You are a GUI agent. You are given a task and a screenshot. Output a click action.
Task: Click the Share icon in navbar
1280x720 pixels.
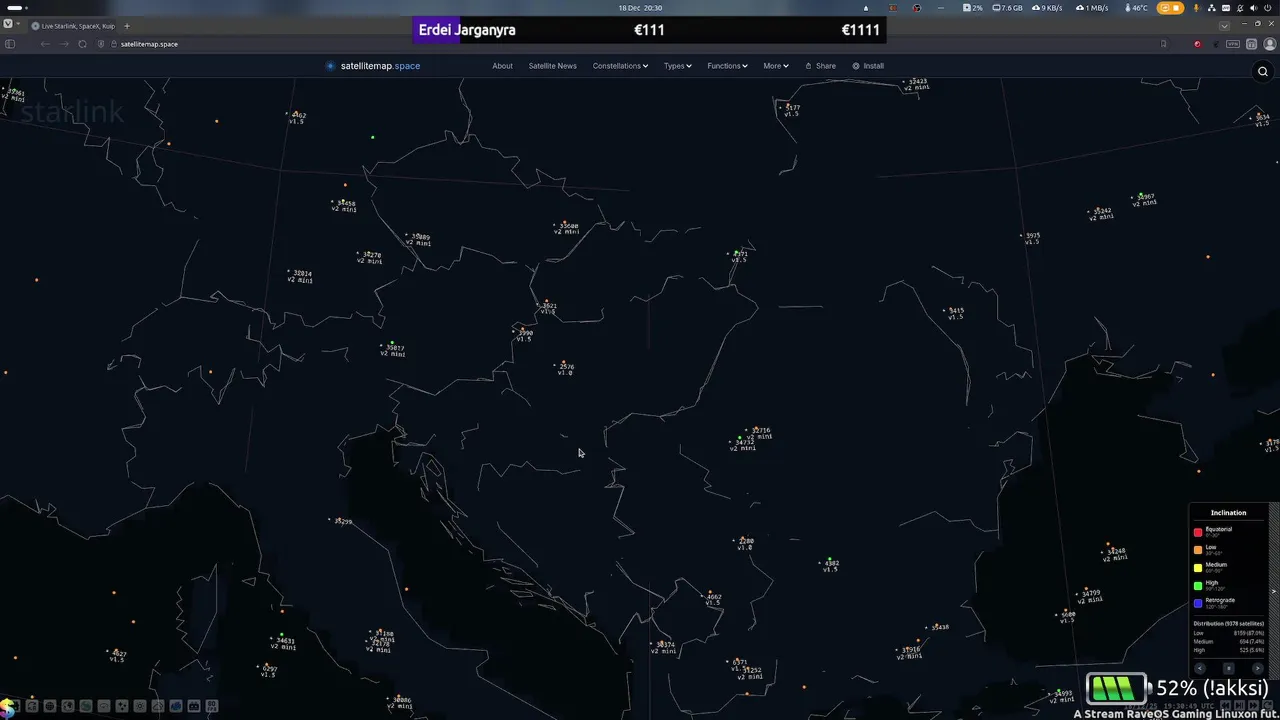820,66
